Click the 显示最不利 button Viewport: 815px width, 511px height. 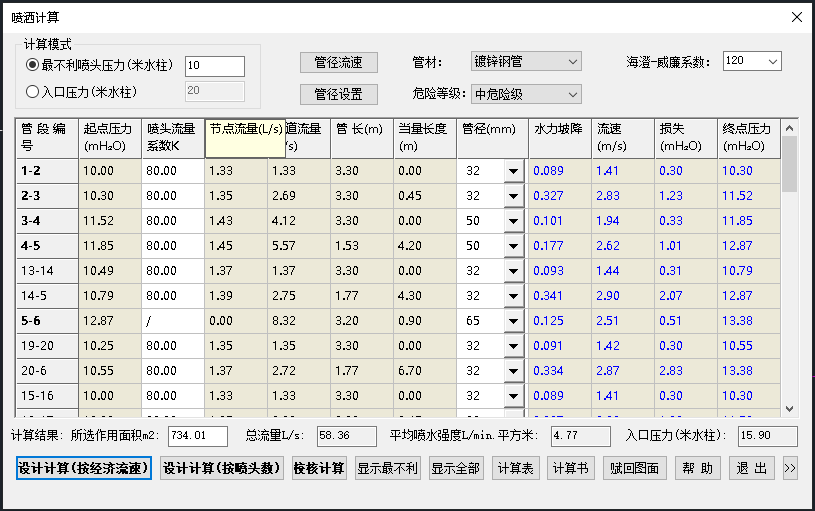click(388, 469)
